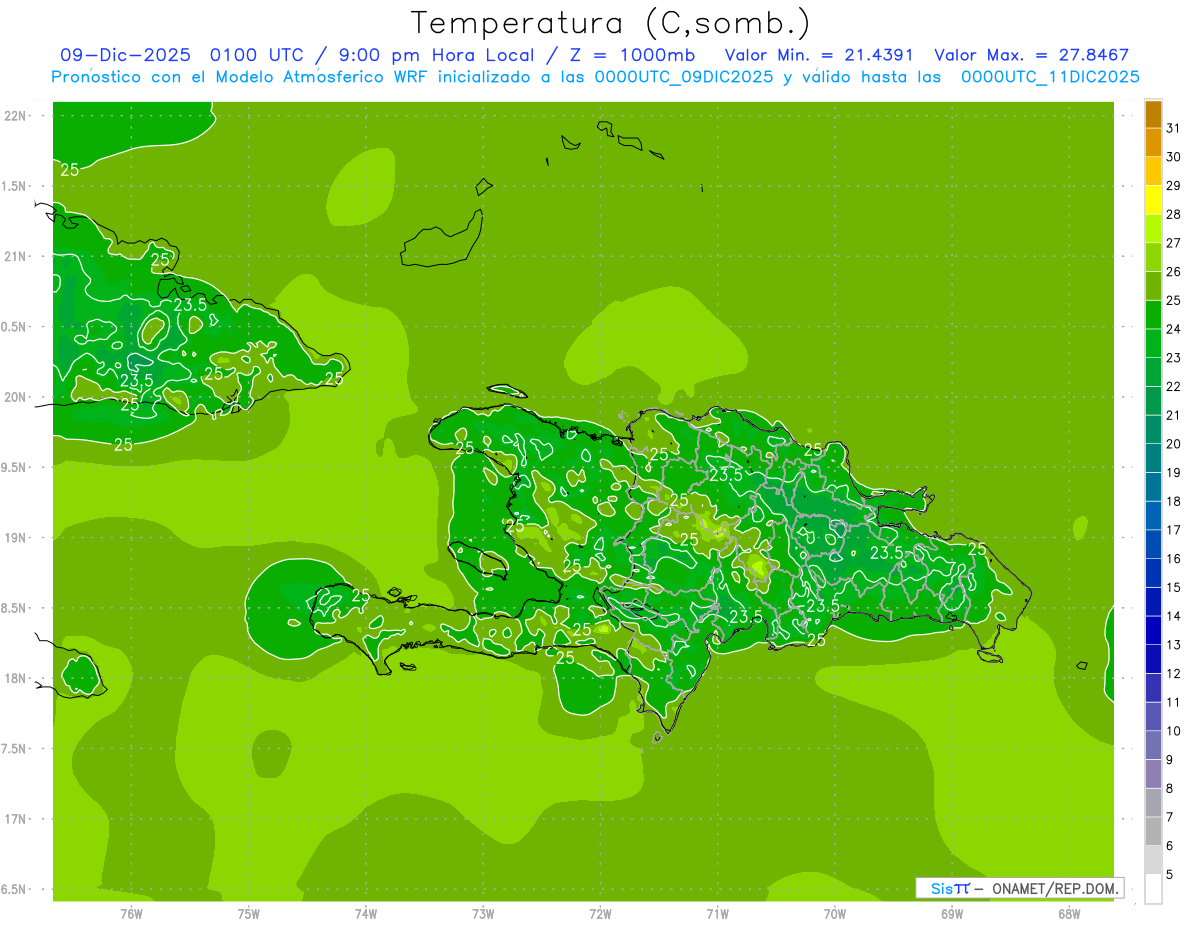Click the '74W' longitude label

[x=365, y=914]
